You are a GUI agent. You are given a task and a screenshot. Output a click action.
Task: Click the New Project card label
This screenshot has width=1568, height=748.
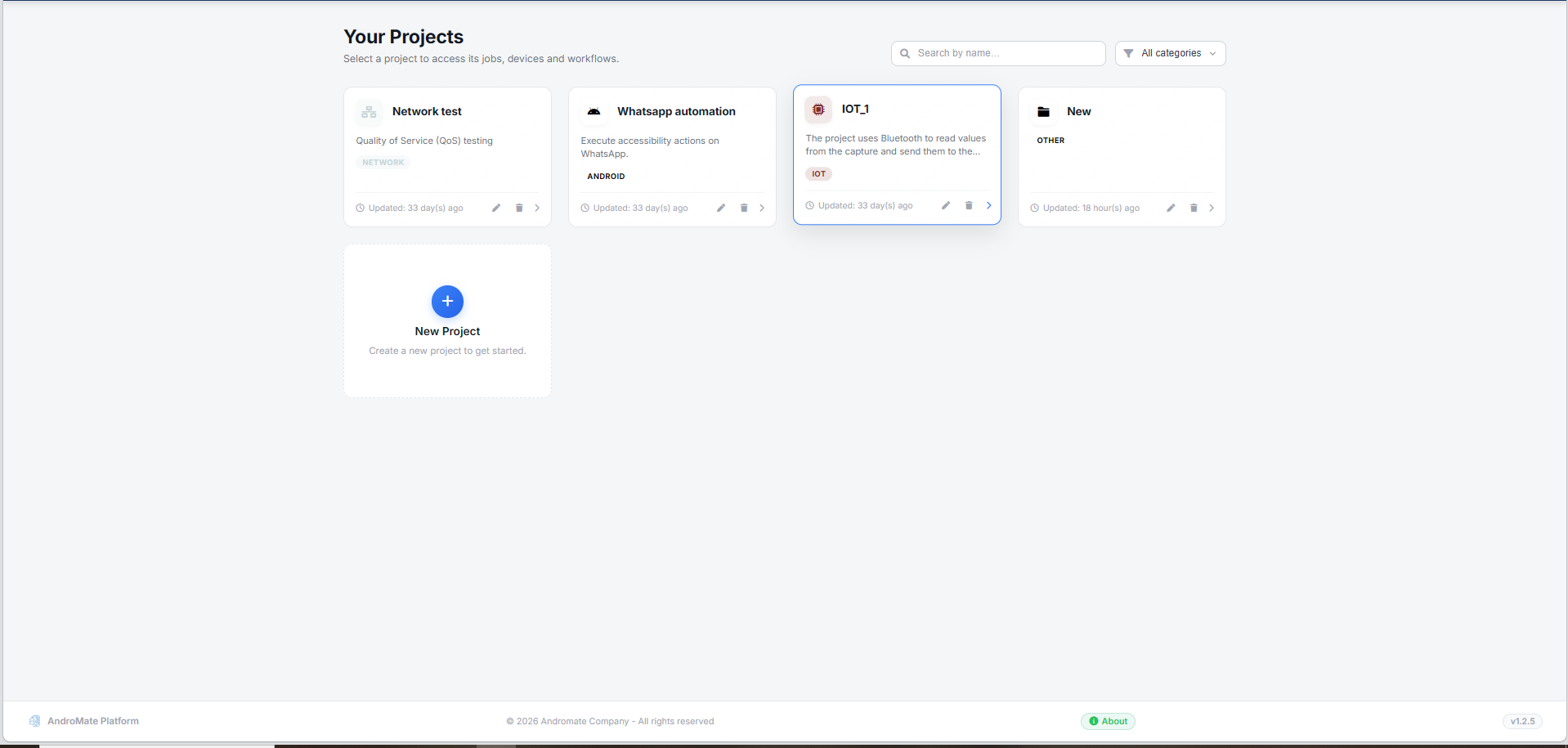point(447,331)
